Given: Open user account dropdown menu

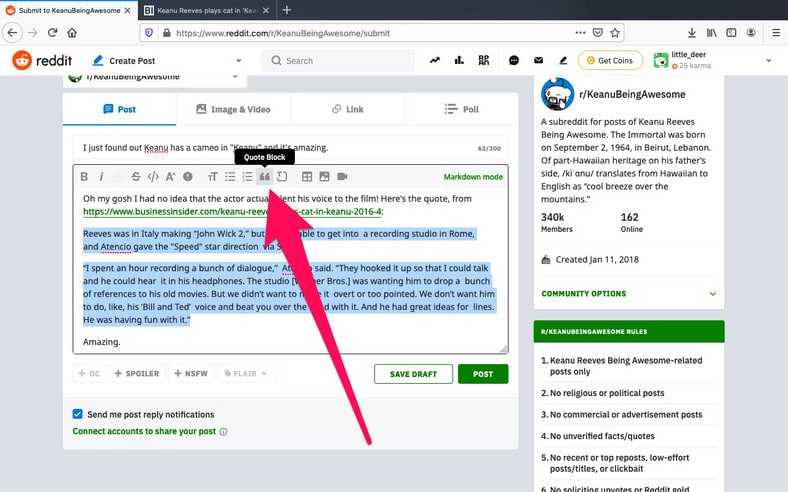Looking at the screenshot, I should point(768,61).
